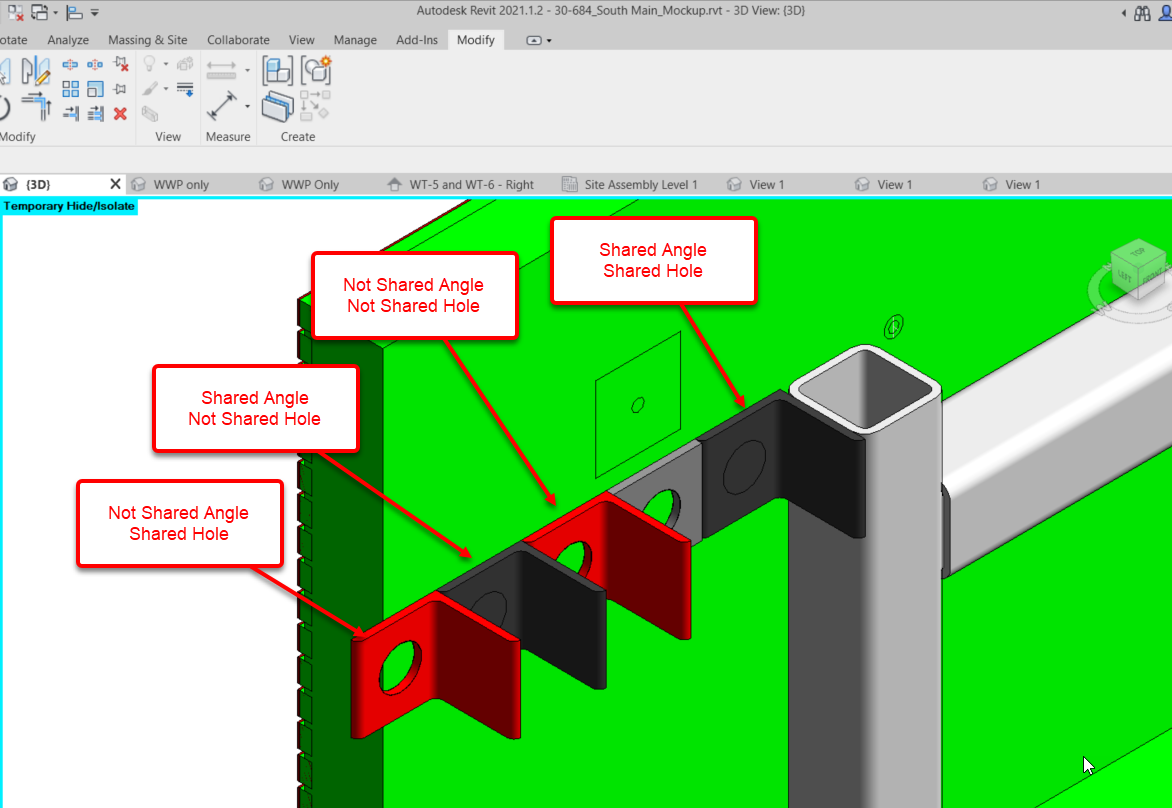This screenshot has width=1172, height=808.
Task: Open the Site Assembly Level 1 view
Action: tap(640, 184)
